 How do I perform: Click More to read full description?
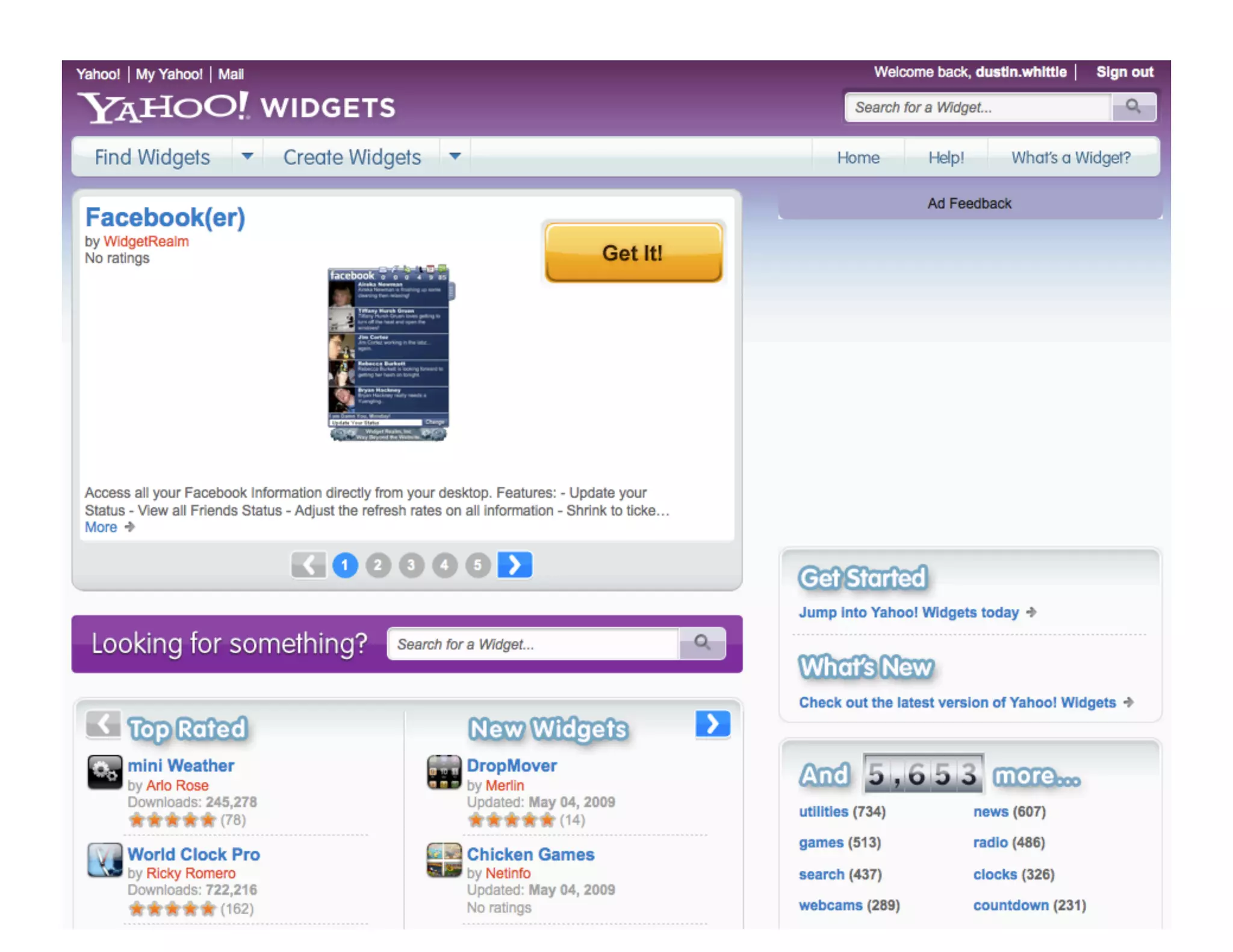pyautogui.click(x=101, y=527)
